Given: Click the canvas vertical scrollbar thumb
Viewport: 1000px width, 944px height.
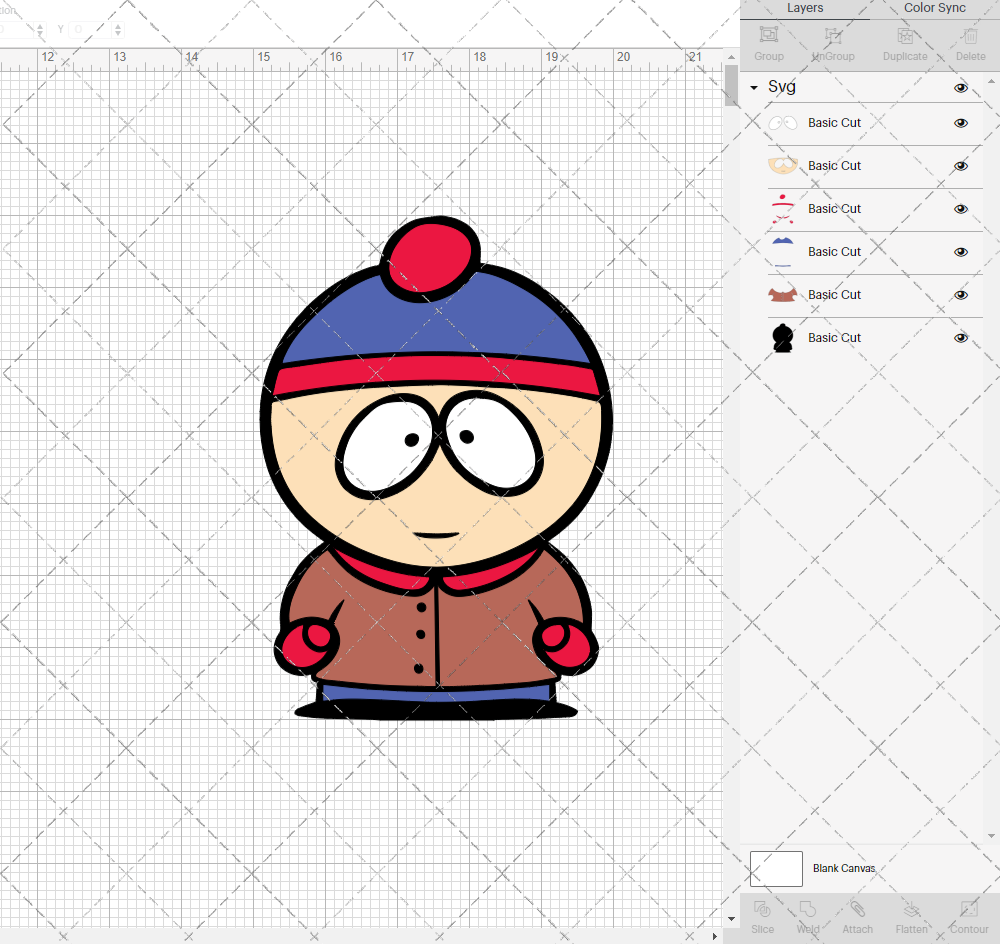Looking at the screenshot, I should tap(731, 85).
